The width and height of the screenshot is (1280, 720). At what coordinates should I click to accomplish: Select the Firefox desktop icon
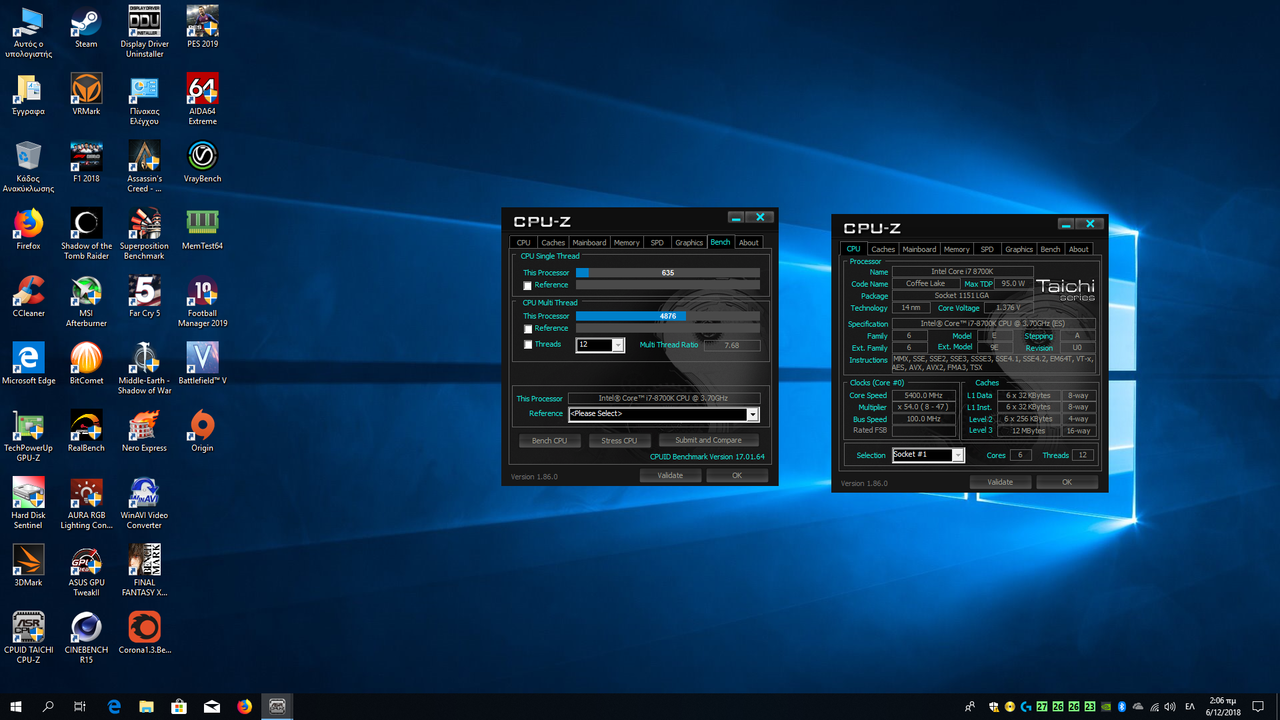tap(28, 228)
